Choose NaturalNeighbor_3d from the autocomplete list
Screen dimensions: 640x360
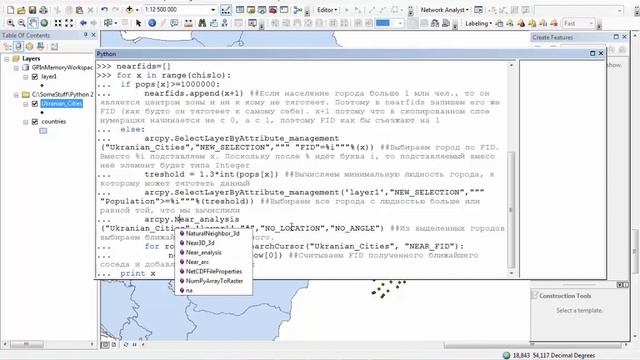pos(213,233)
